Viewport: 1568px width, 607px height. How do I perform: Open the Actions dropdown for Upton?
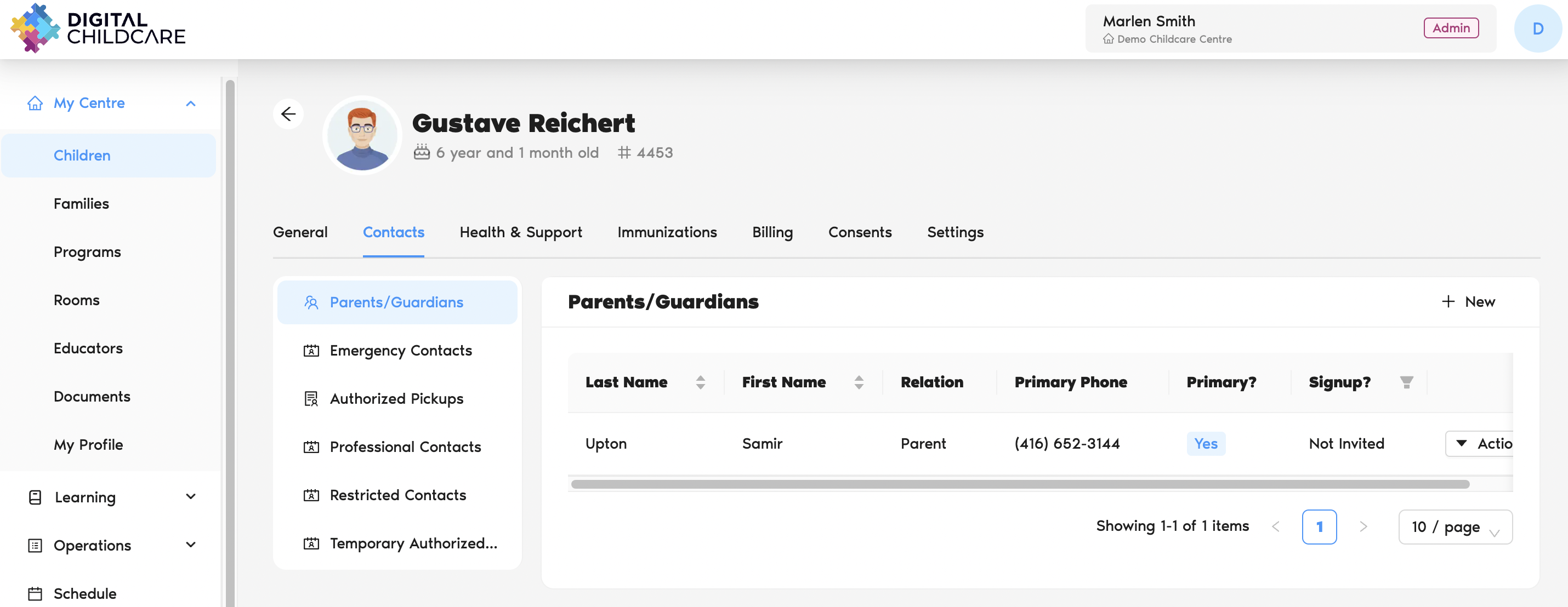tap(1479, 443)
